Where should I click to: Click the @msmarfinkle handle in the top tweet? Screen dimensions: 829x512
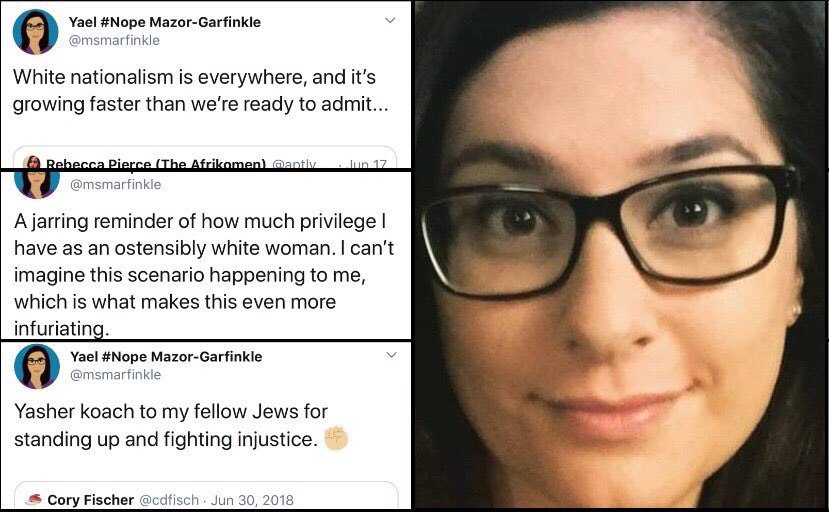click(x=114, y=40)
